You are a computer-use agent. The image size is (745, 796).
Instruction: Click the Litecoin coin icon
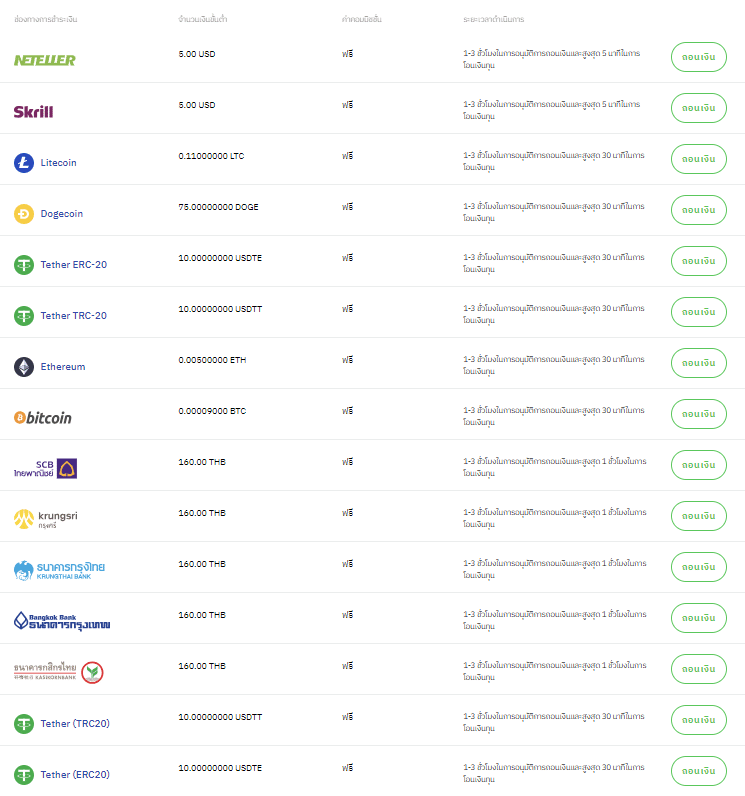pyautogui.click(x=24, y=162)
